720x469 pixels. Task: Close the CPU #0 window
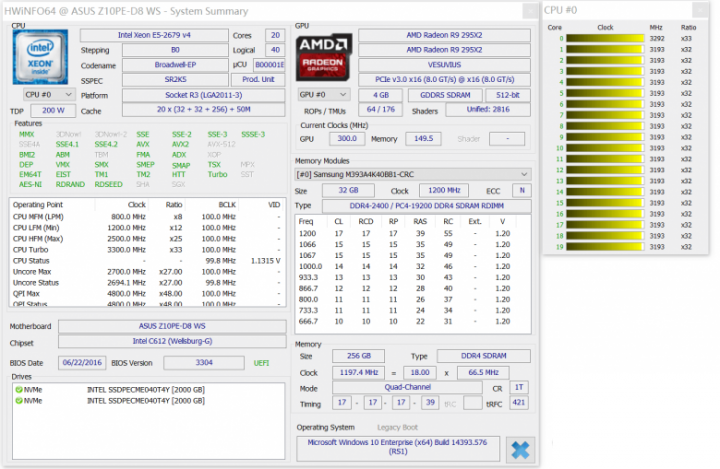(x=701, y=10)
